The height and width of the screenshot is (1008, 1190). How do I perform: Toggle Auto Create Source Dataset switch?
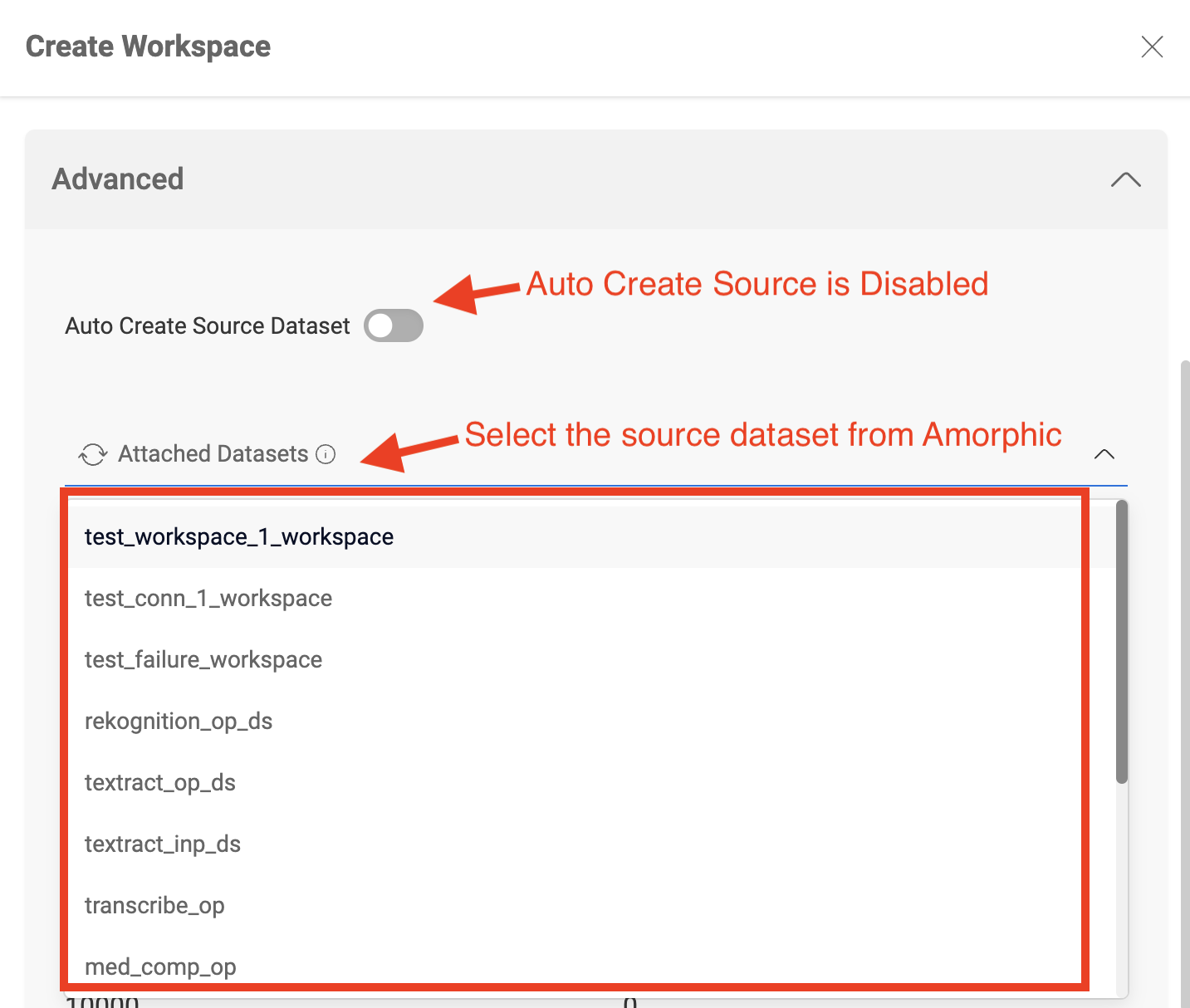coord(394,325)
